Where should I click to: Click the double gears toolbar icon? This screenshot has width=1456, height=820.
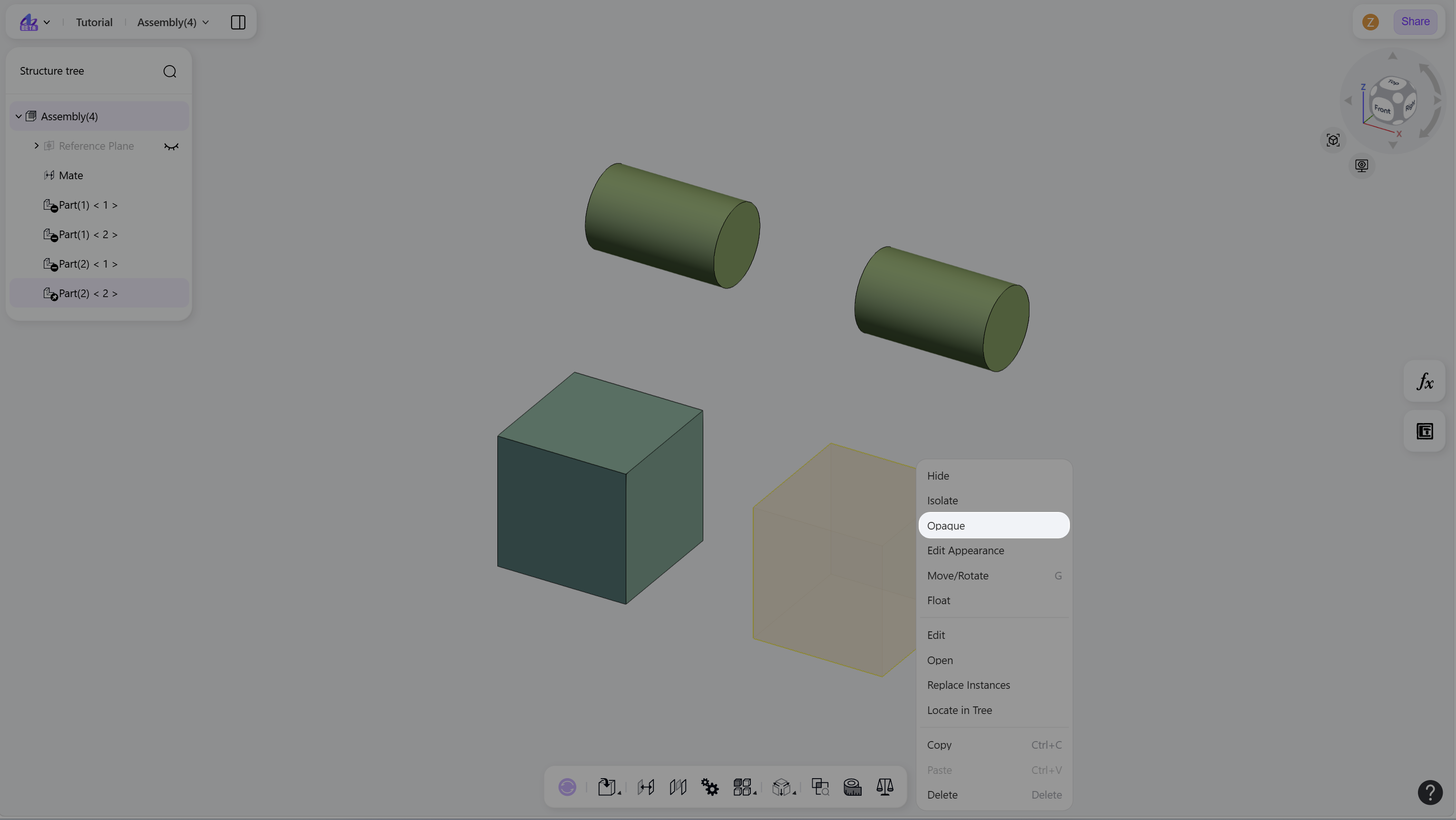click(710, 787)
